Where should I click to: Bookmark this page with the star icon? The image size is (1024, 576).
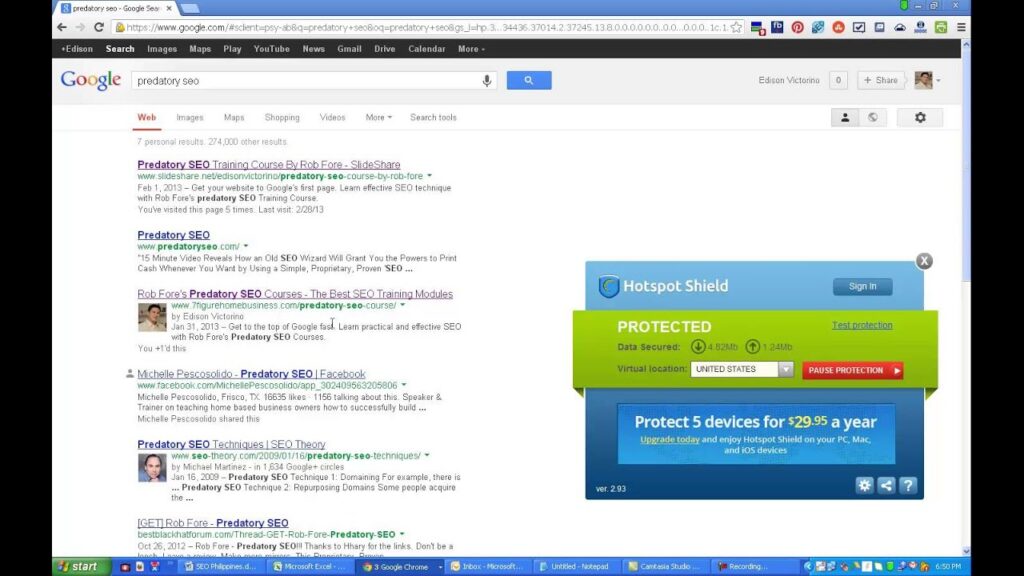(x=736, y=27)
